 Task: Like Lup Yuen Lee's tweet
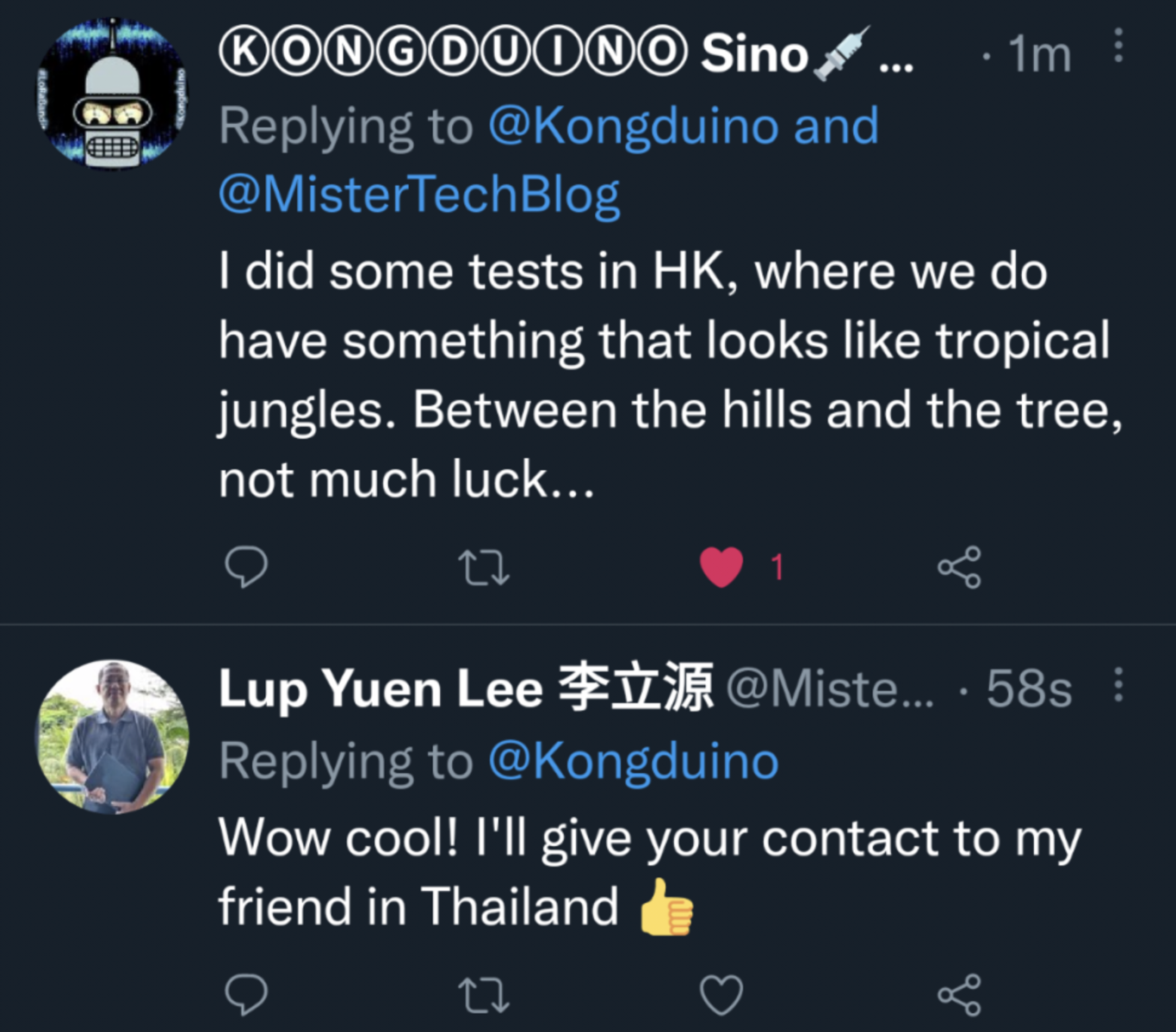[x=721, y=995]
